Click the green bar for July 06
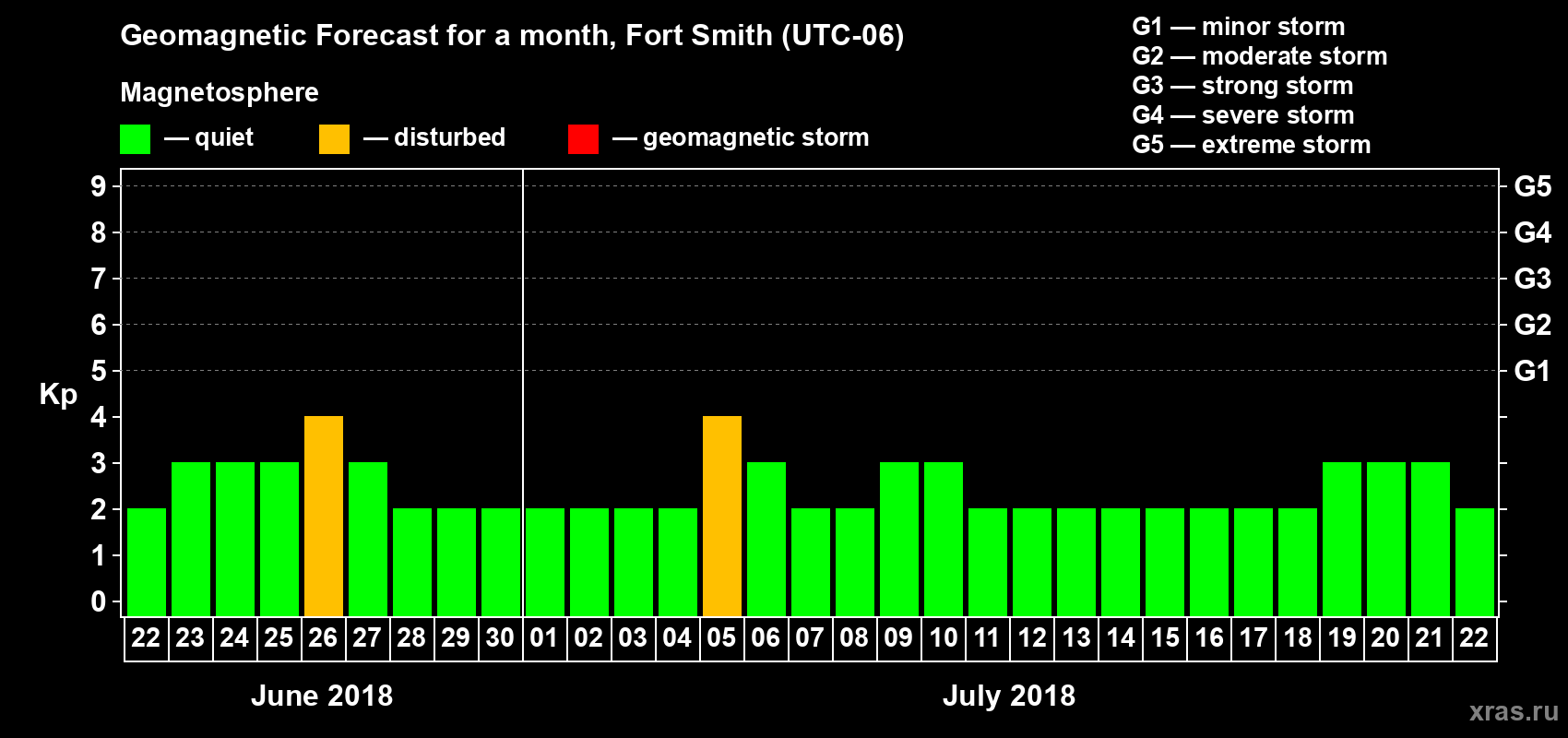This screenshot has height=738, width=1568. click(766, 540)
